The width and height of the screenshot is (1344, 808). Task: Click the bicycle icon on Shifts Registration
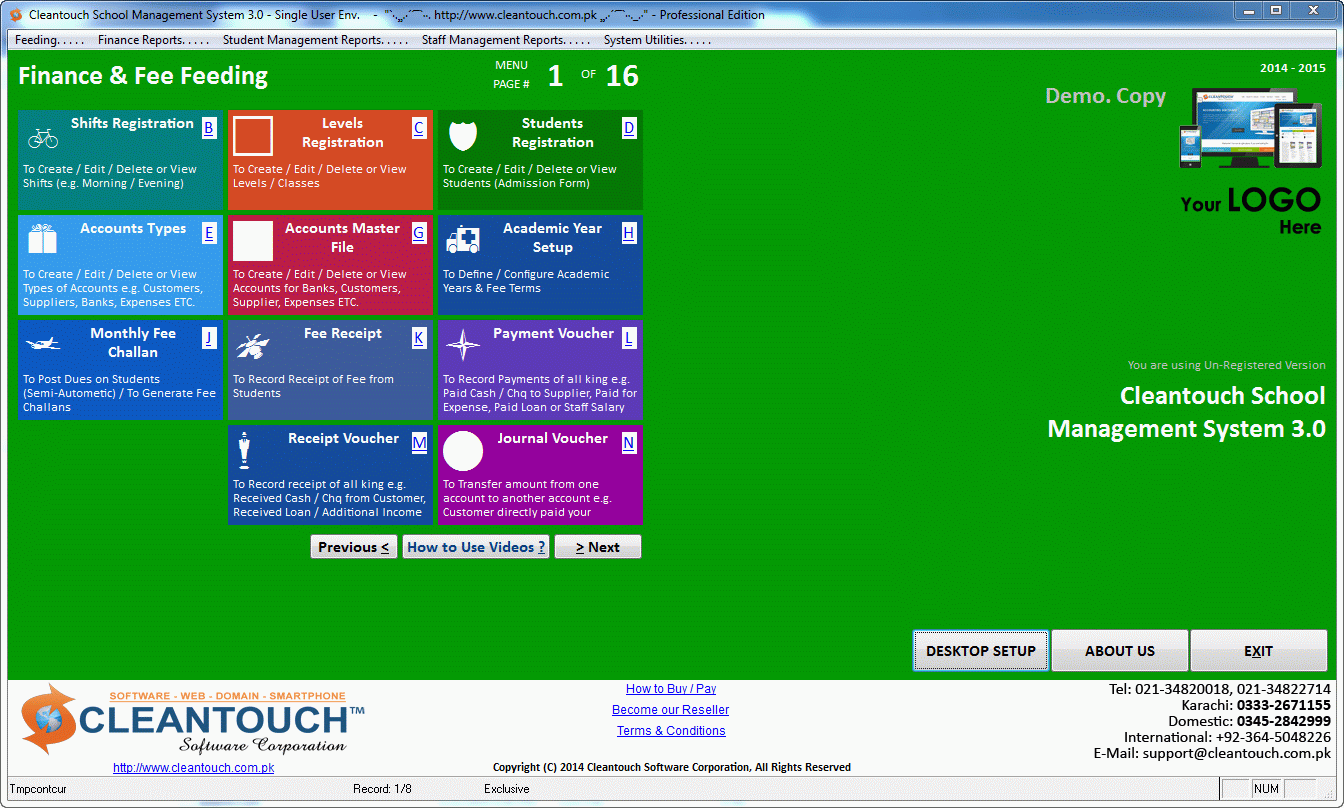tap(43, 137)
